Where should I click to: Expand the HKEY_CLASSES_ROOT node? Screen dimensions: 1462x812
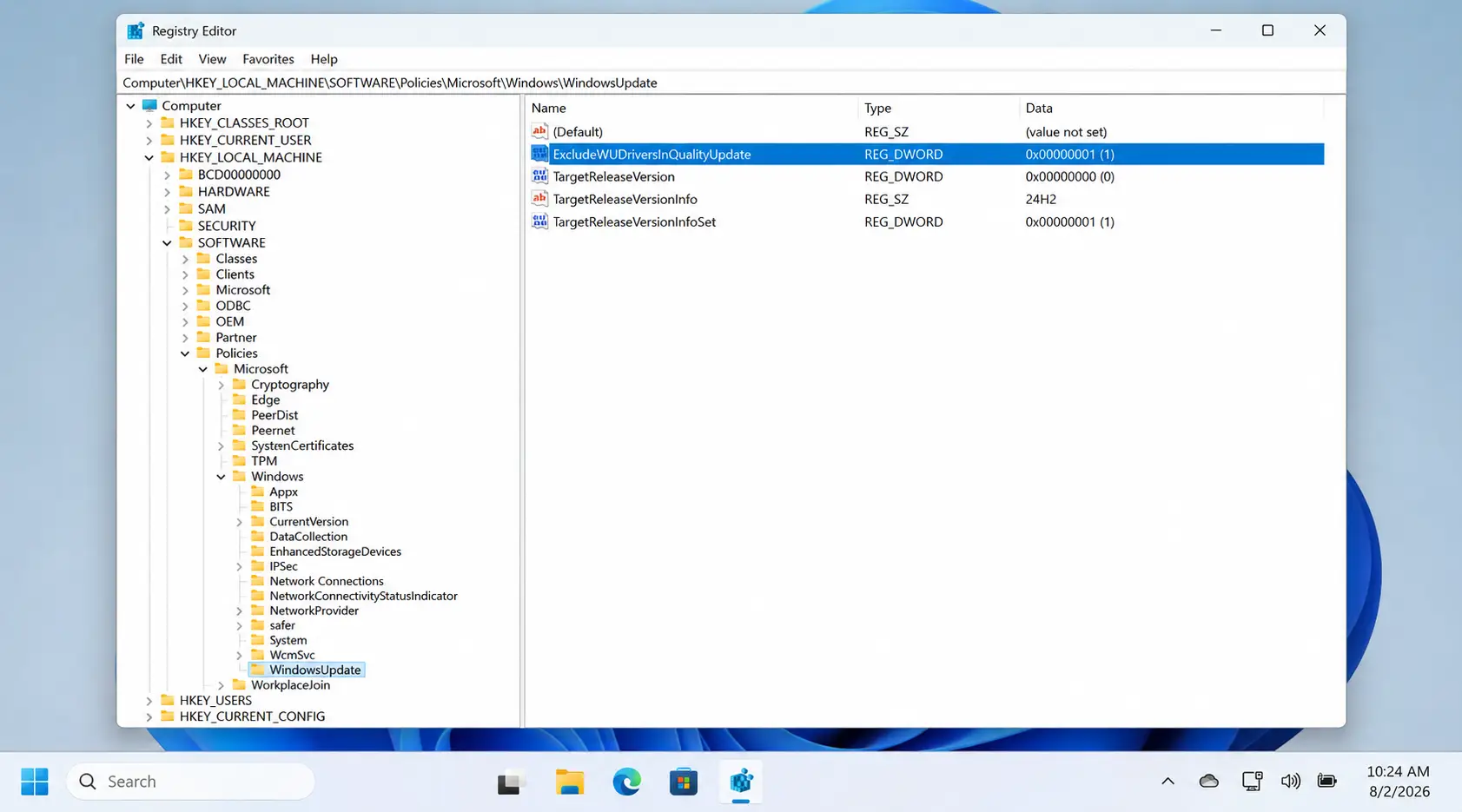(x=149, y=123)
